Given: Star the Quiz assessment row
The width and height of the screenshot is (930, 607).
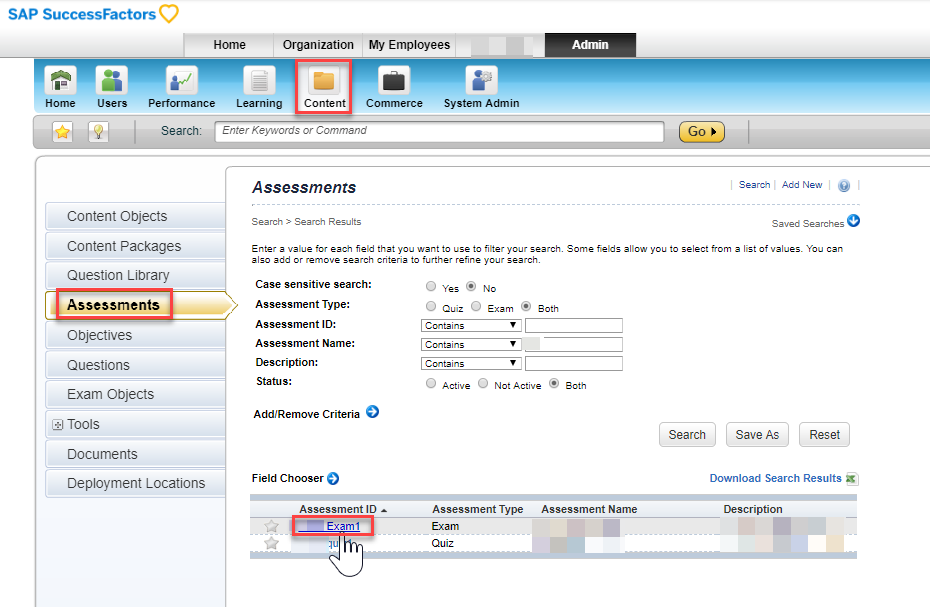Looking at the screenshot, I should tap(271, 543).
